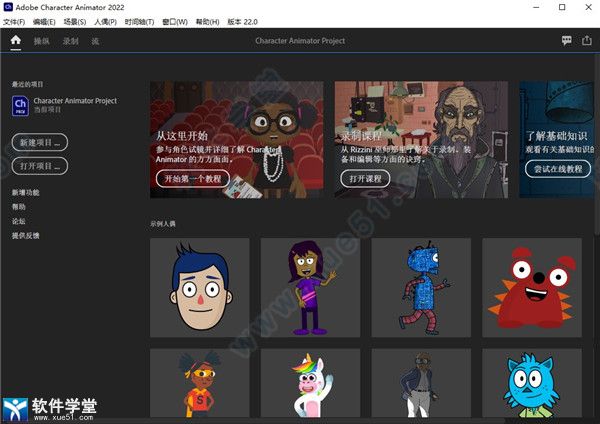Screen dimensions: 600x424
Task: Open the 人偶(P) menu
Action: click(105, 22)
